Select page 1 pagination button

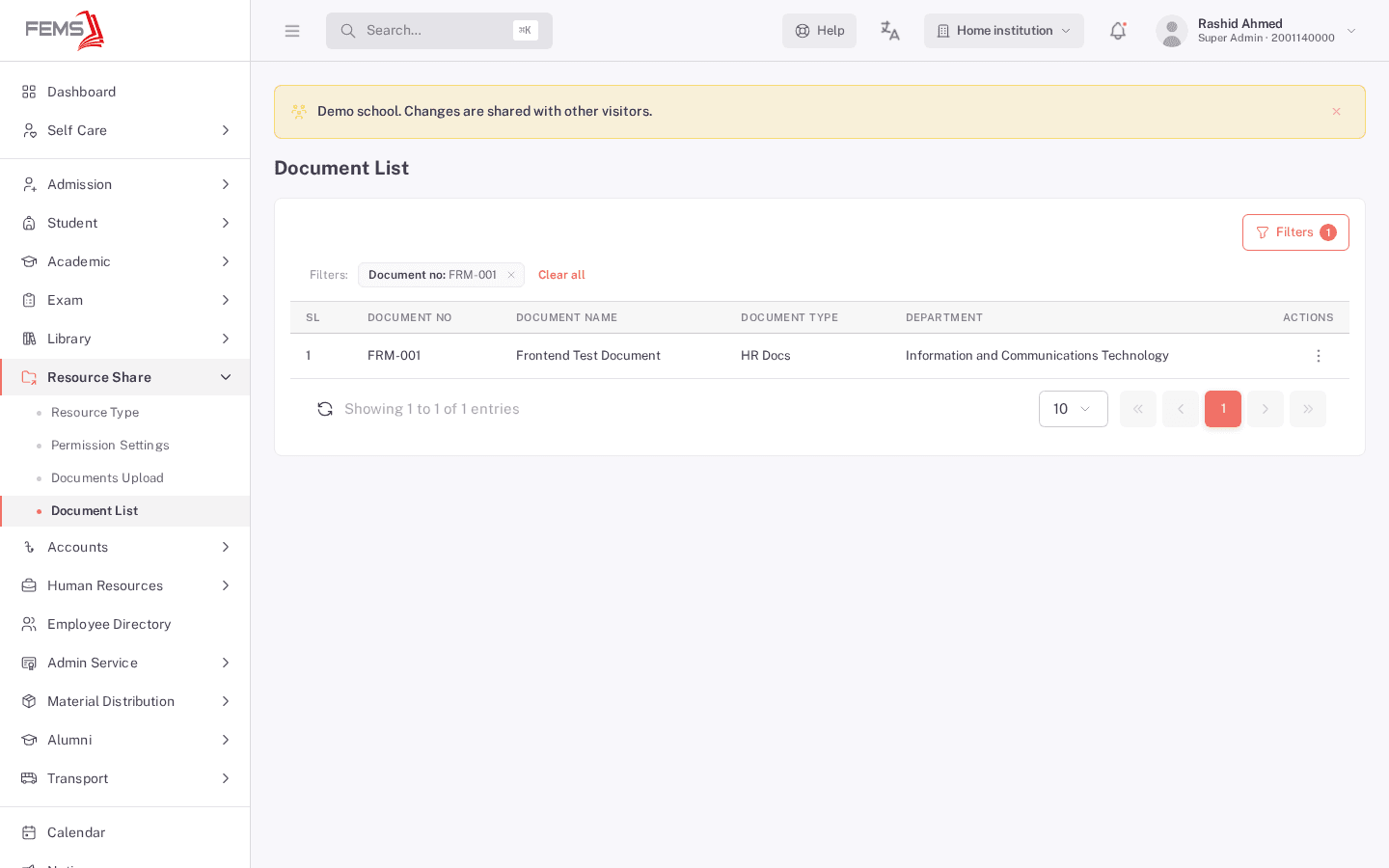point(1223,409)
